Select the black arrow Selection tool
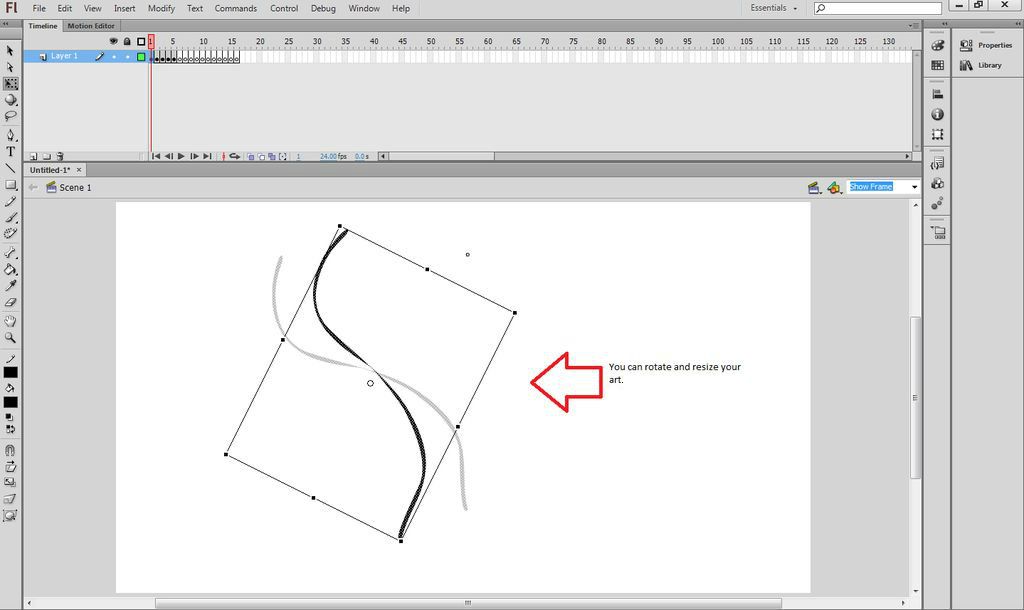1024x610 pixels. point(10,51)
